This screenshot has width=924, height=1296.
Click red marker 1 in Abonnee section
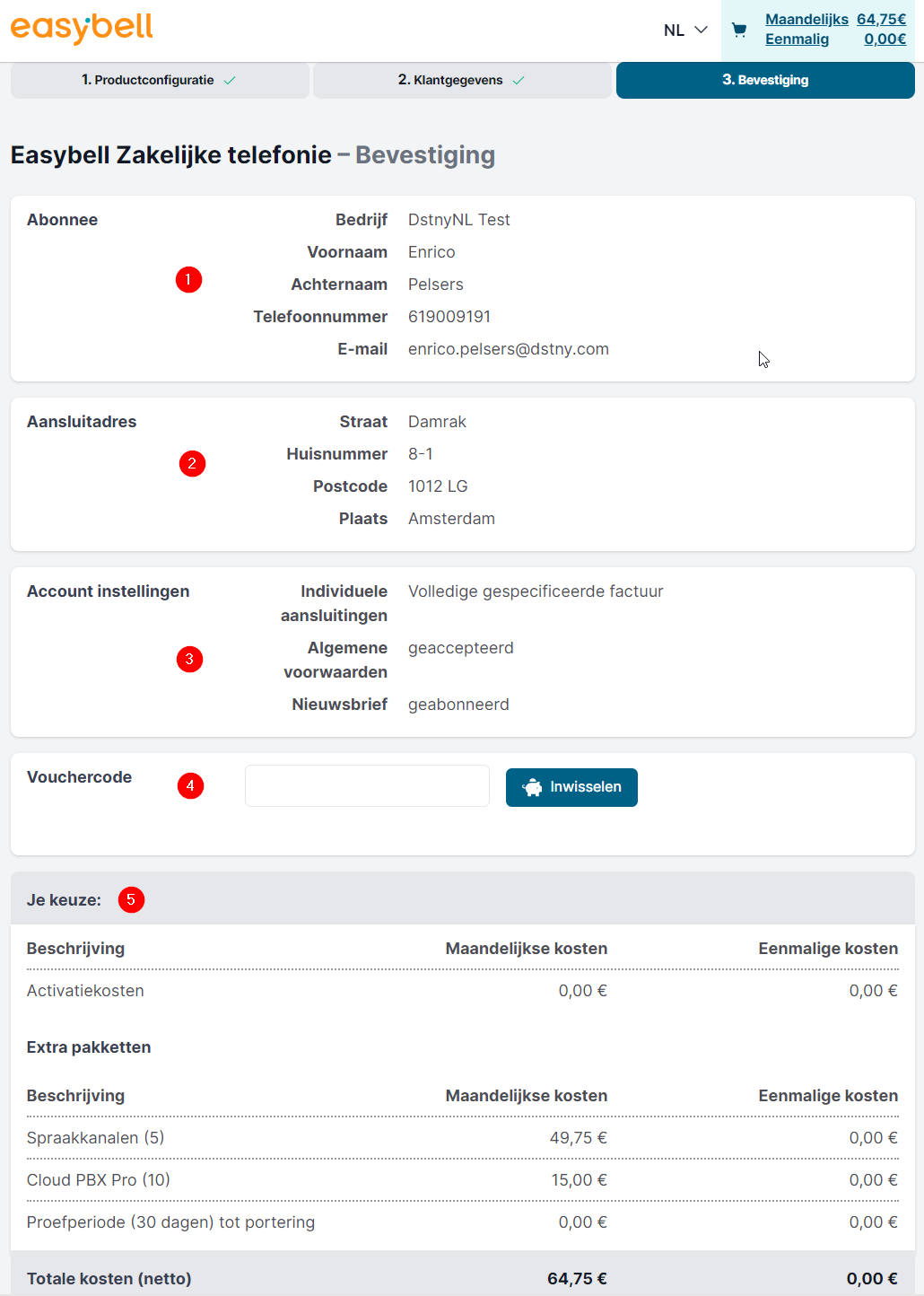tap(188, 280)
